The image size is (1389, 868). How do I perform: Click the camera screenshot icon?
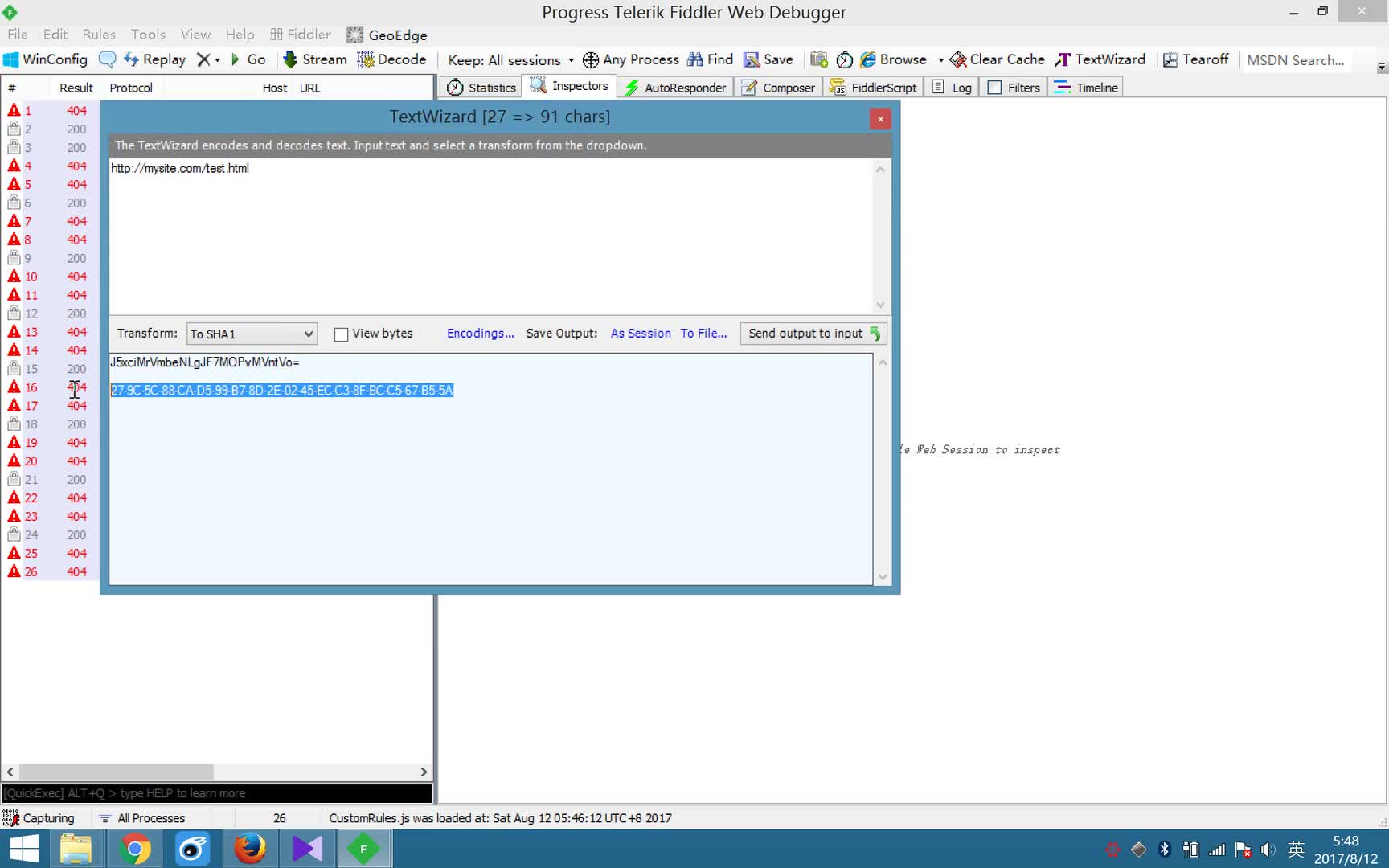click(x=819, y=59)
